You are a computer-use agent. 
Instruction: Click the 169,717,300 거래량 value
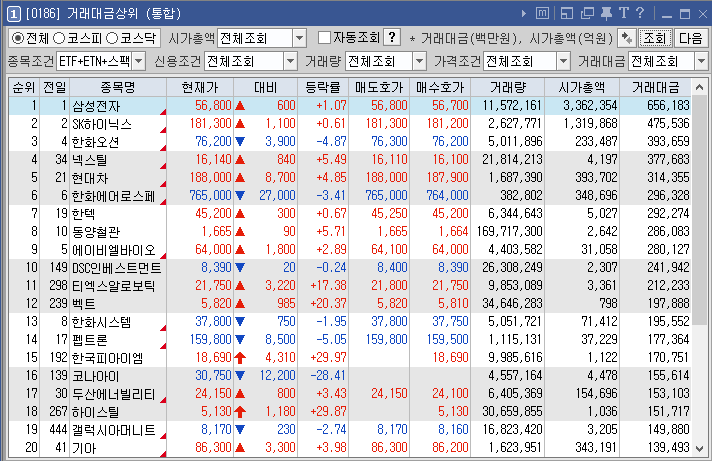[x=509, y=232]
